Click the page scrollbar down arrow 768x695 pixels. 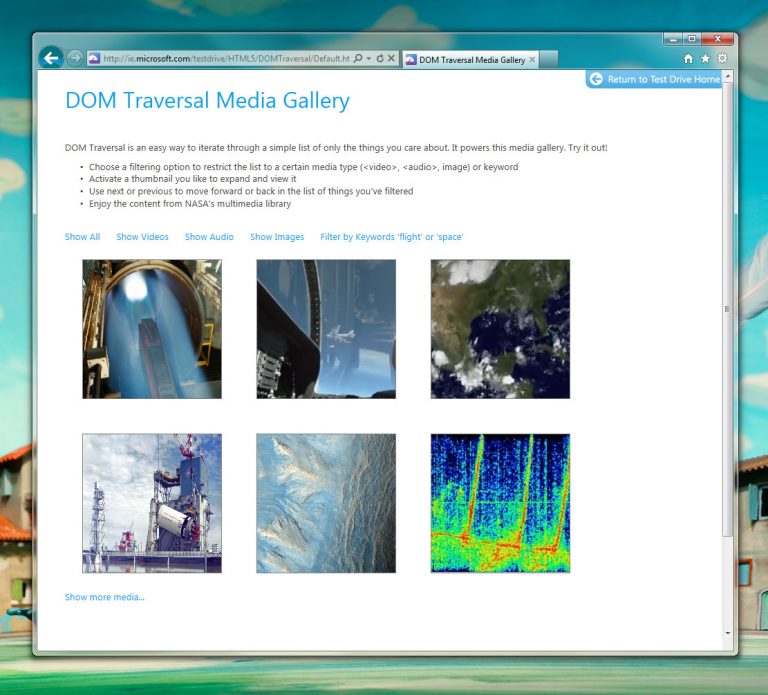pyautogui.click(x=727, y=633)
